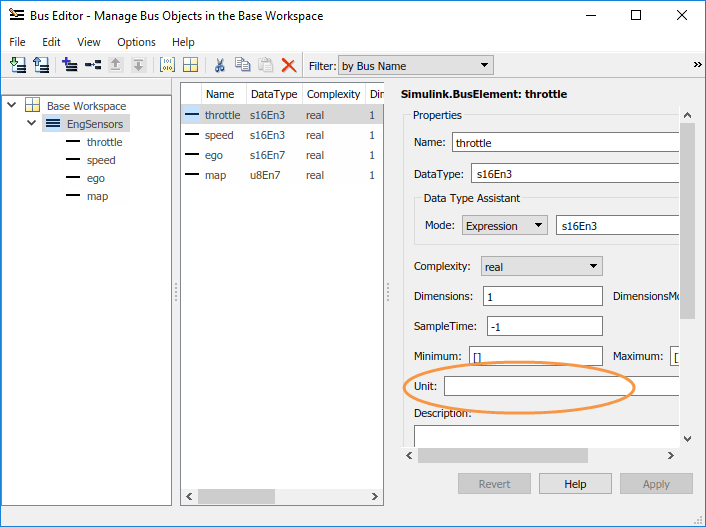This screenshot has height=527, width=706.
Task: Click the Apply button
Action: tap(656, 484)
